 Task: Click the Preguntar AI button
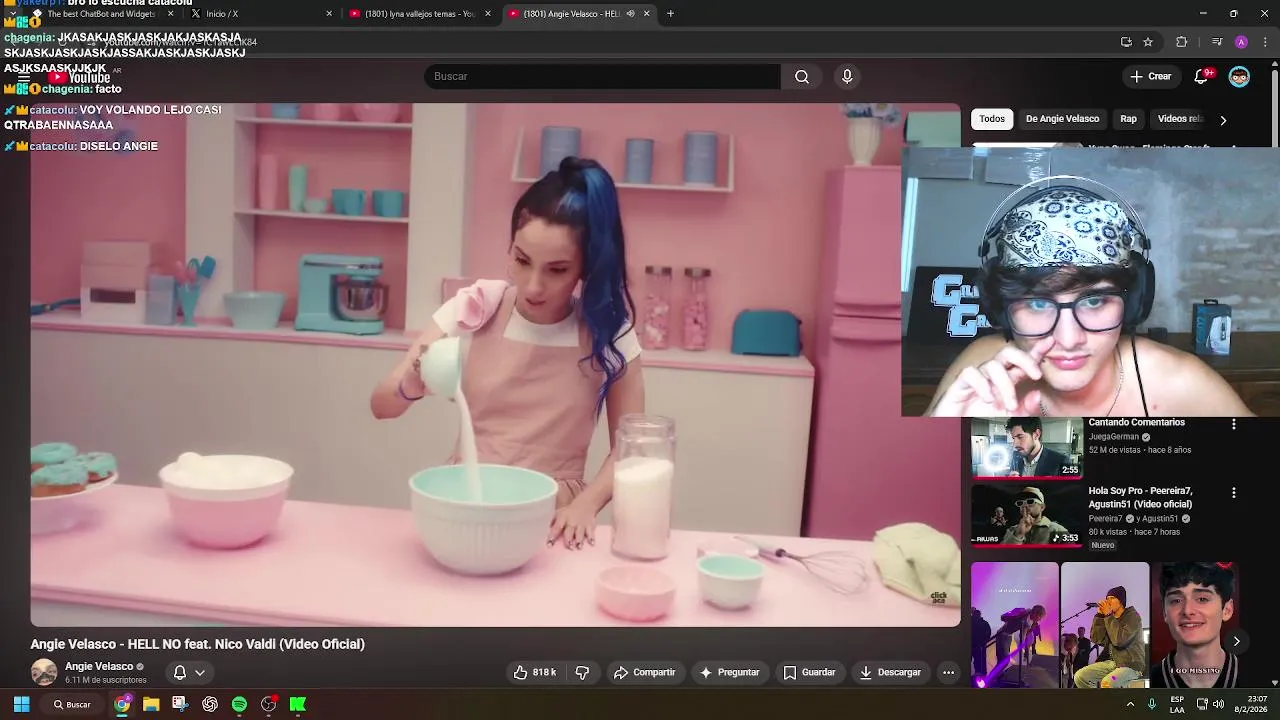(729, 673)
